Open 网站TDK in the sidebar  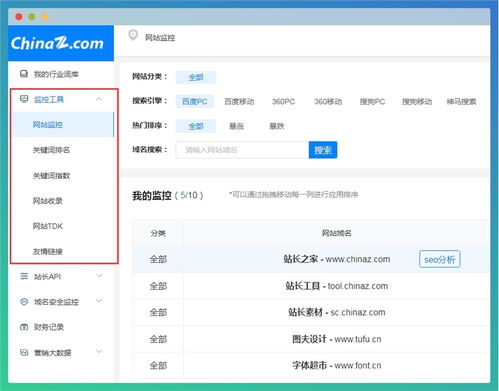click(47, 226)
